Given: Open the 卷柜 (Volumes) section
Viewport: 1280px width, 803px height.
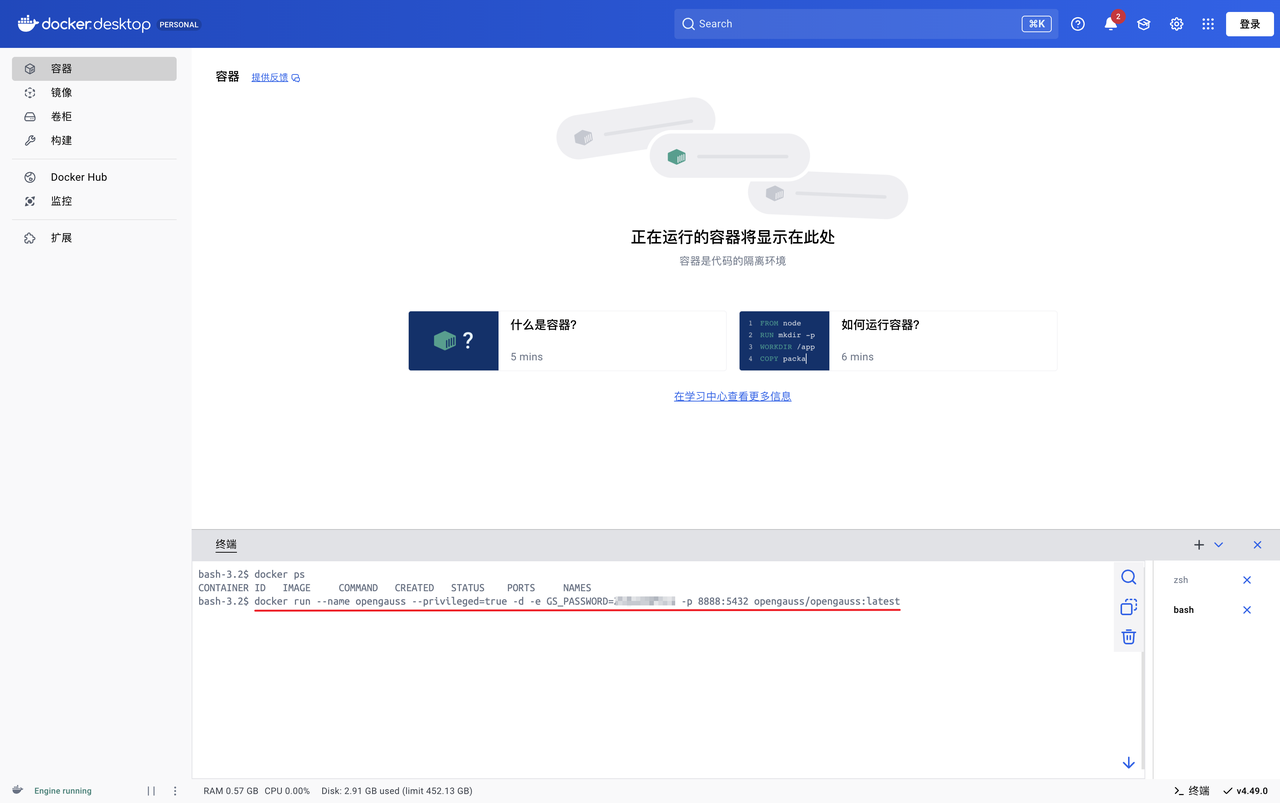Looking at the screenshot, I should pyautogui.click(x=60, y=116).
